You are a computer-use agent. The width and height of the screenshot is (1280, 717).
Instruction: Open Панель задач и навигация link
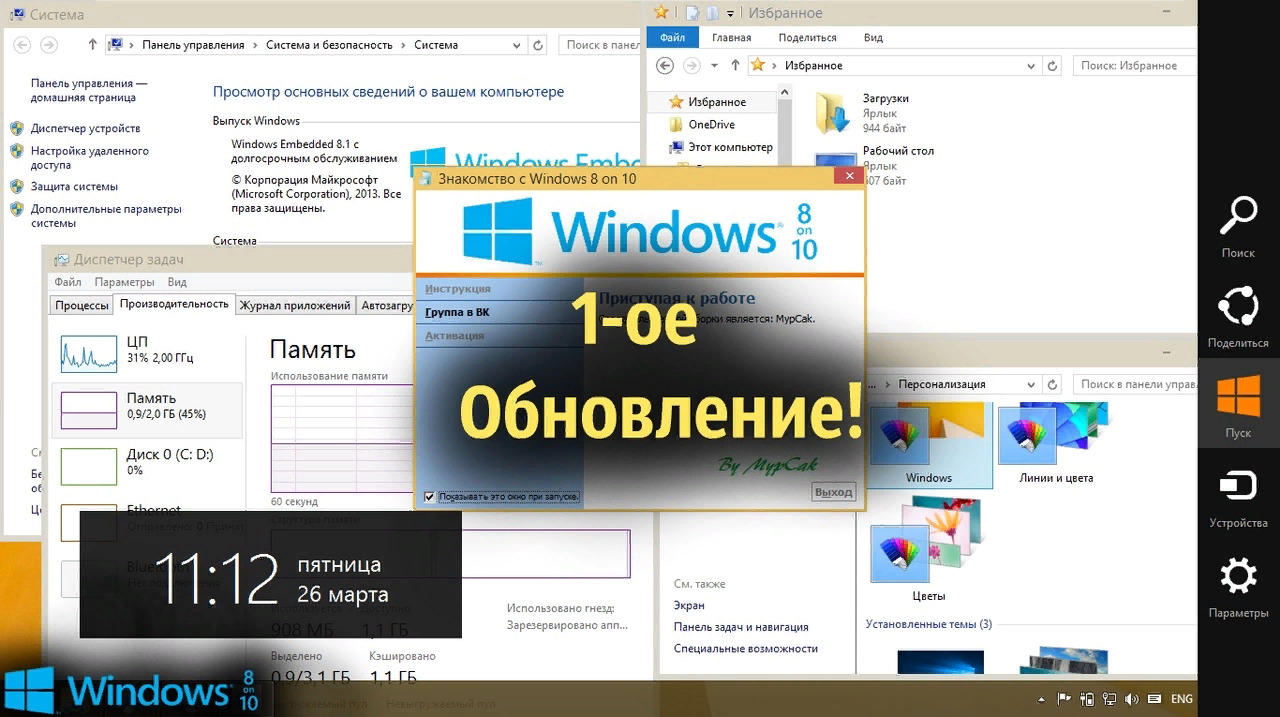pyautogui.click(x=741, y=627)
